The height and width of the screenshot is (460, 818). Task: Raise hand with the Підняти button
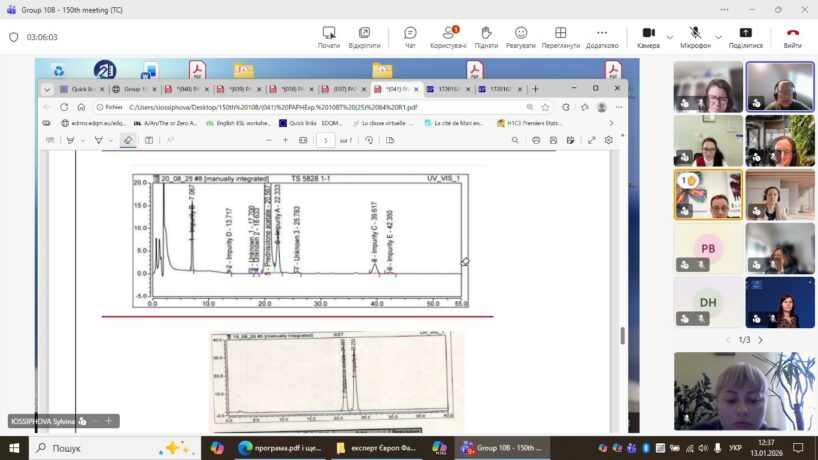click(x=486, y=37)
